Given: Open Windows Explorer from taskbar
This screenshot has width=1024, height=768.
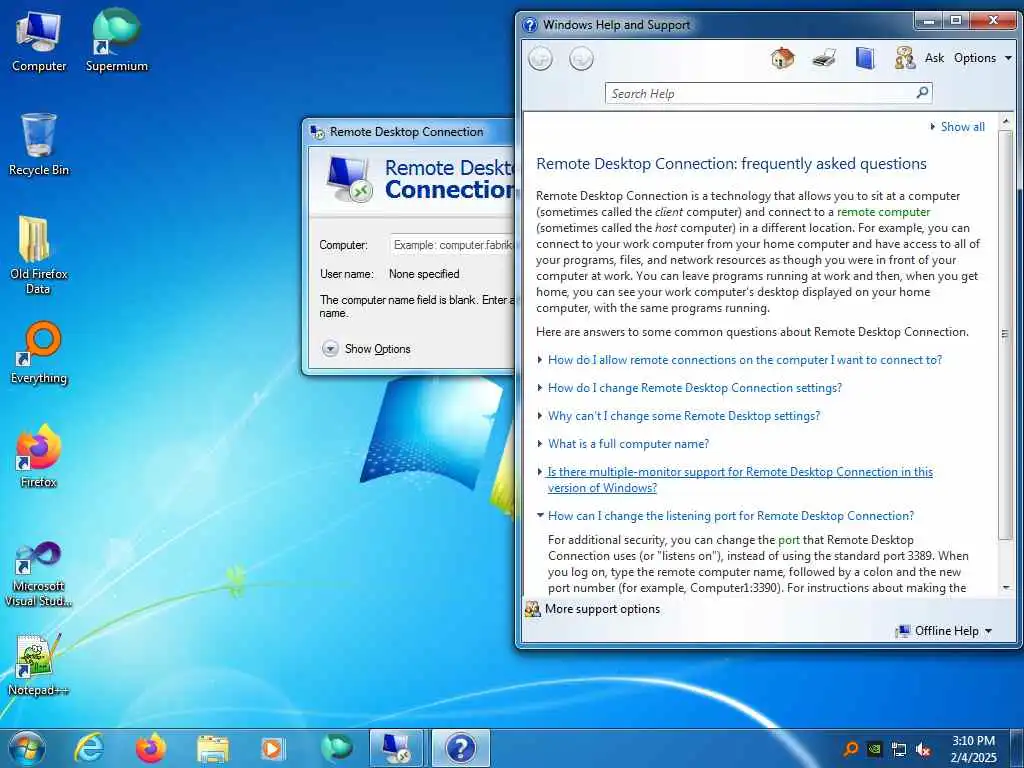Looking at the screenshot, I should click(213, 748).
